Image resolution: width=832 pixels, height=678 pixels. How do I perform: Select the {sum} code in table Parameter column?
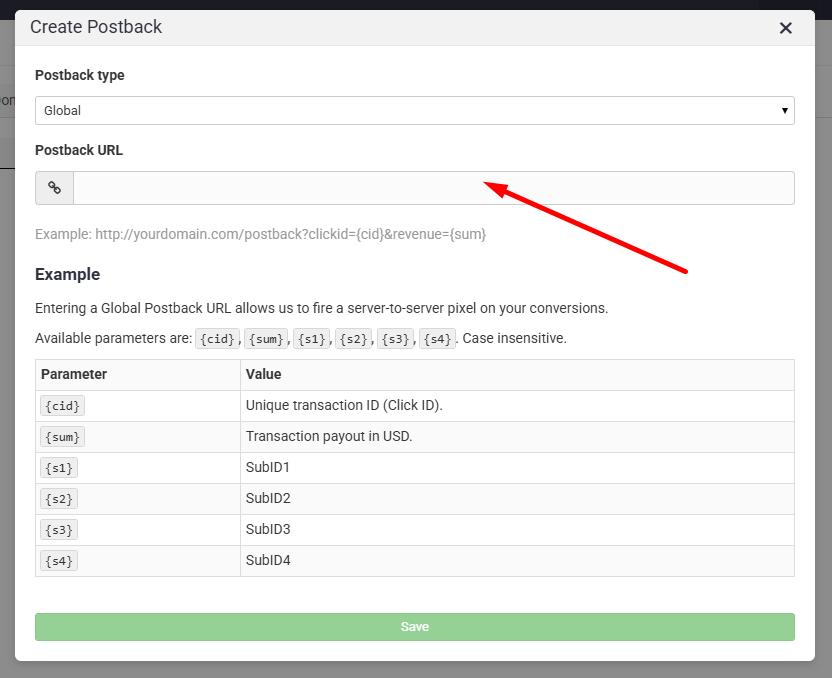click(x=62, y=437)
